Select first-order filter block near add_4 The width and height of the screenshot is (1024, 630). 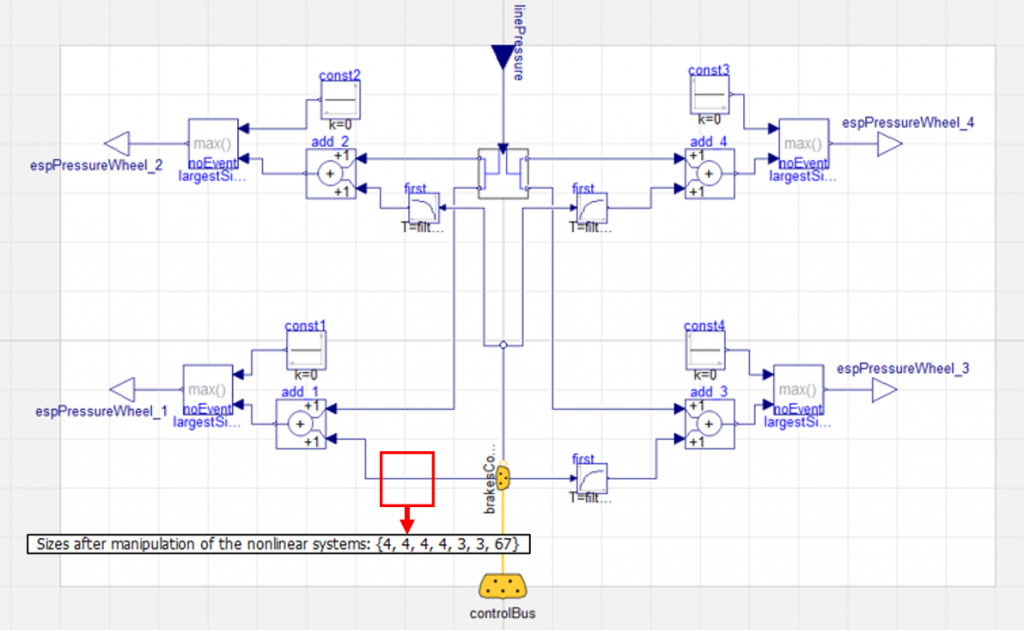pyautogui.click(x=592, y=208)
